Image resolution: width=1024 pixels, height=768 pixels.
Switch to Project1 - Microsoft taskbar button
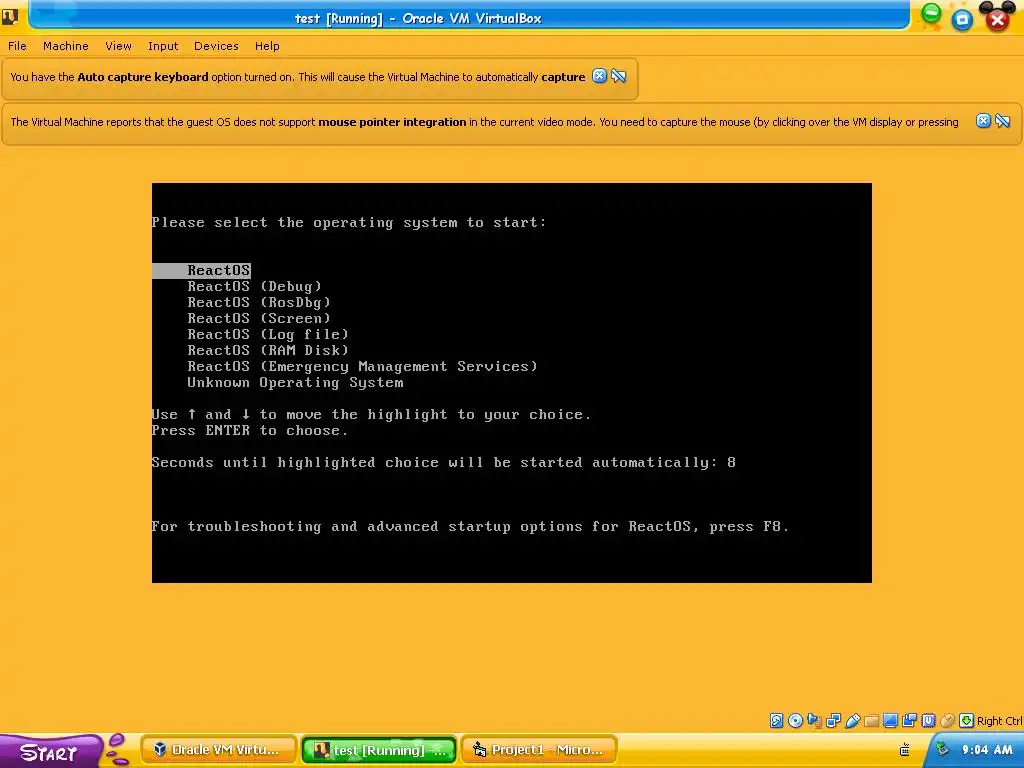click(539, 750)
